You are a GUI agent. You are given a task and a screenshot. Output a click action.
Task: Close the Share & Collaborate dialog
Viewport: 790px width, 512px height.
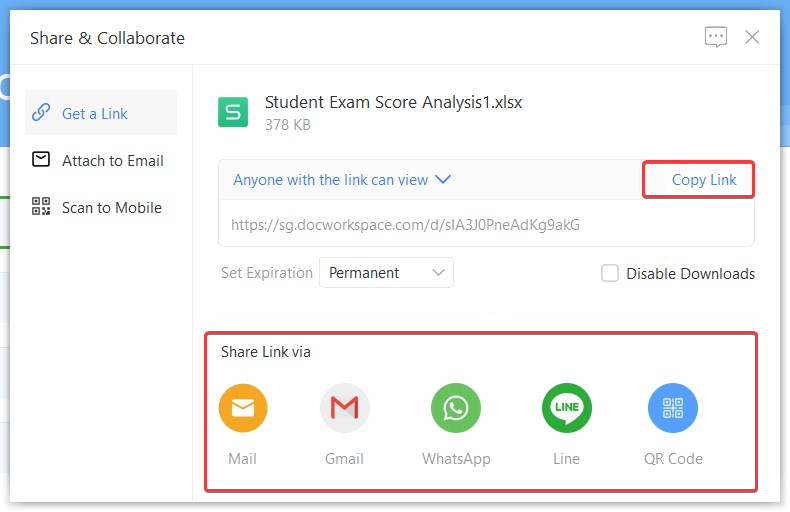pyautogui.click(x=753, y=37)
